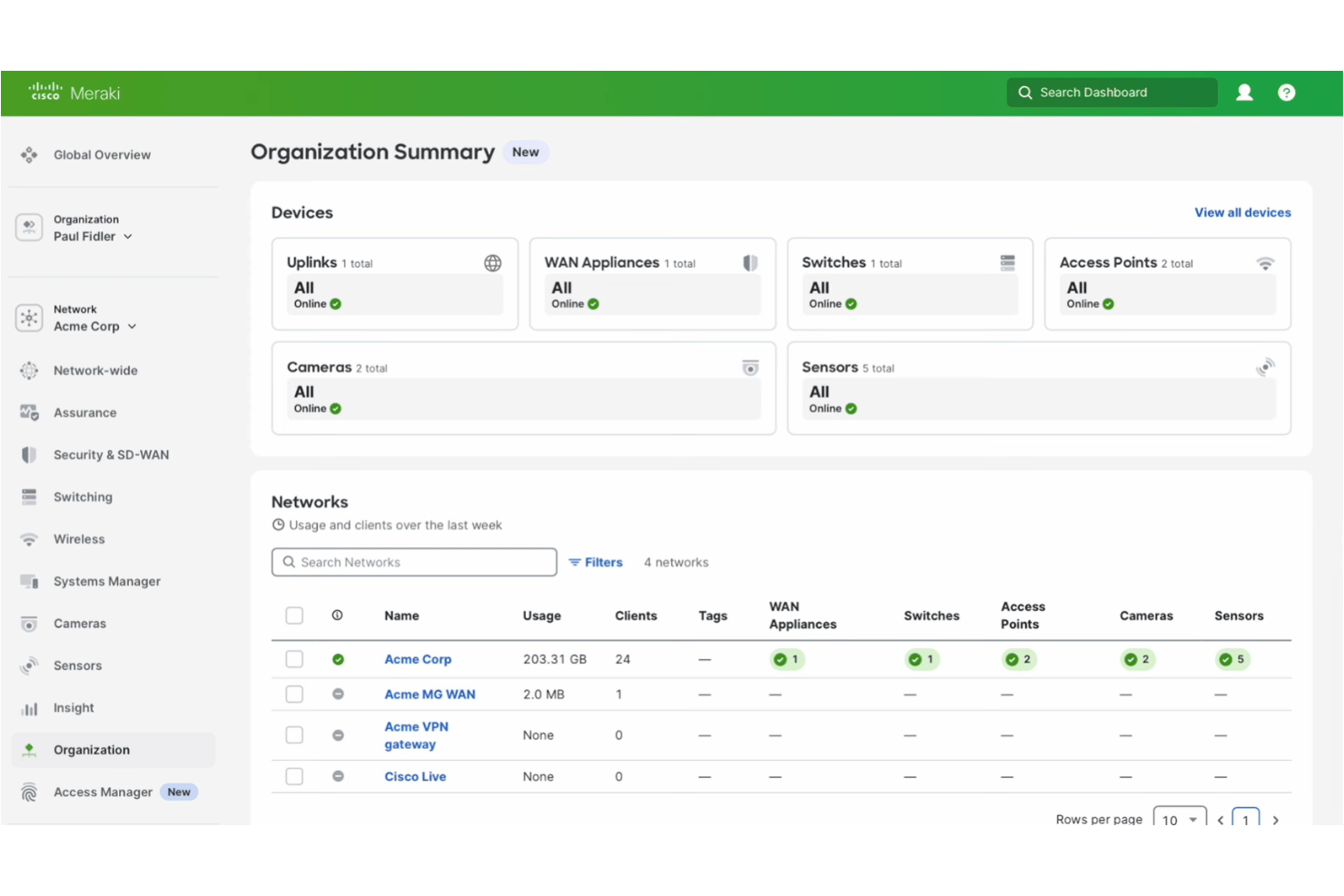1344x896 pixels.
Task: Click the WAN Appliances All Online tile
Action: pos(652,295)
